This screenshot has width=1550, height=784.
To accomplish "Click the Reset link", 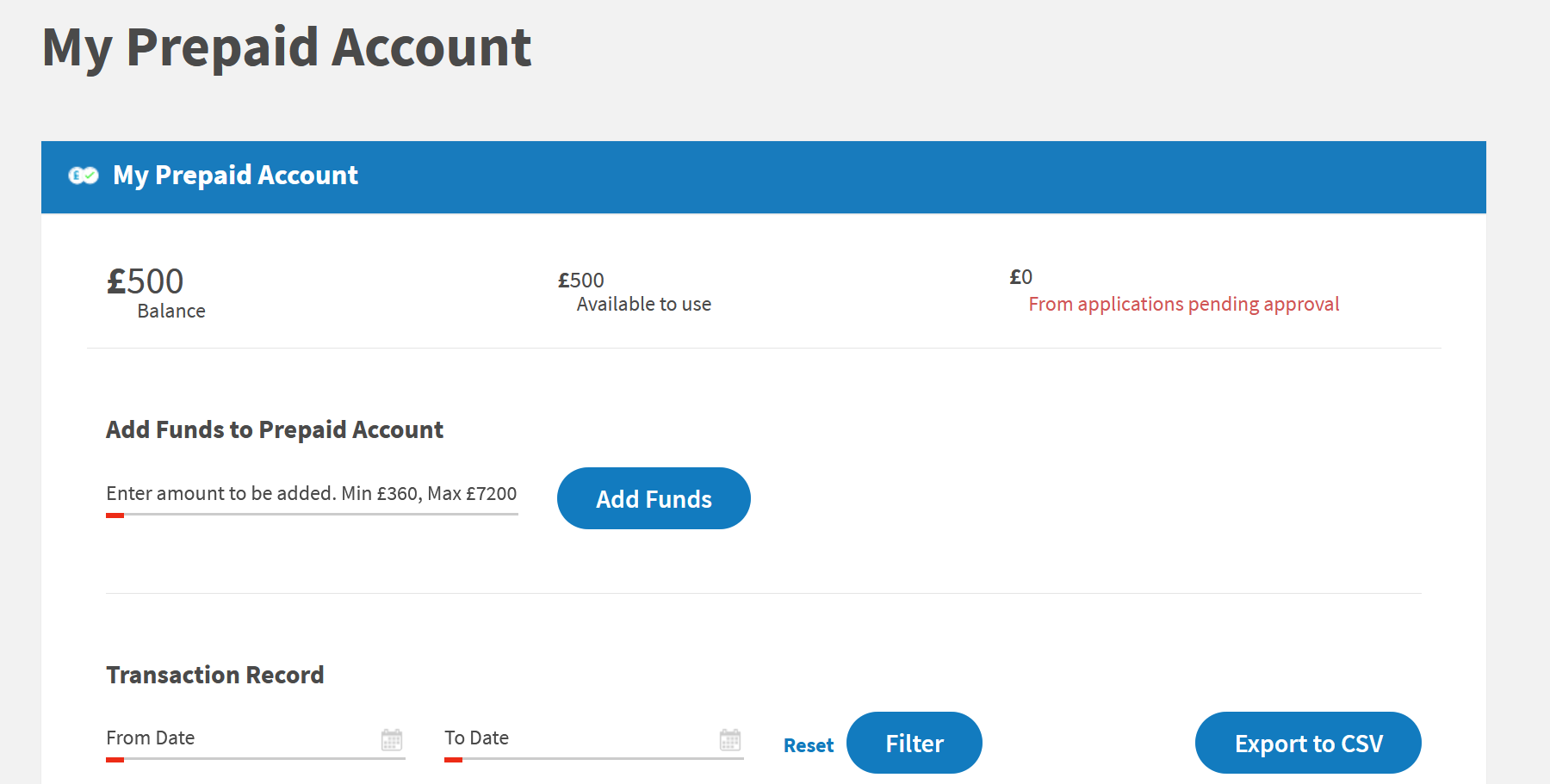I will point(809,745).
